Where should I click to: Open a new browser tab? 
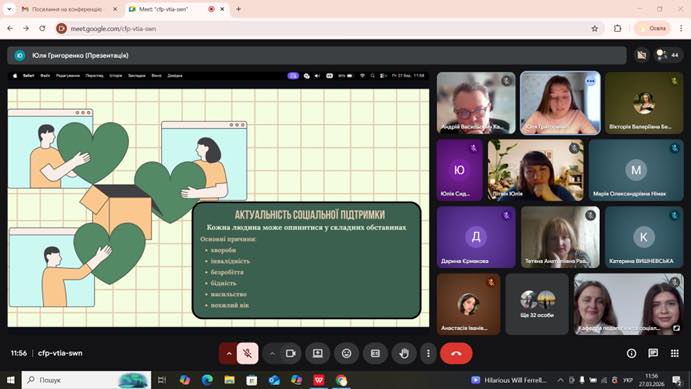coord(238,9)
